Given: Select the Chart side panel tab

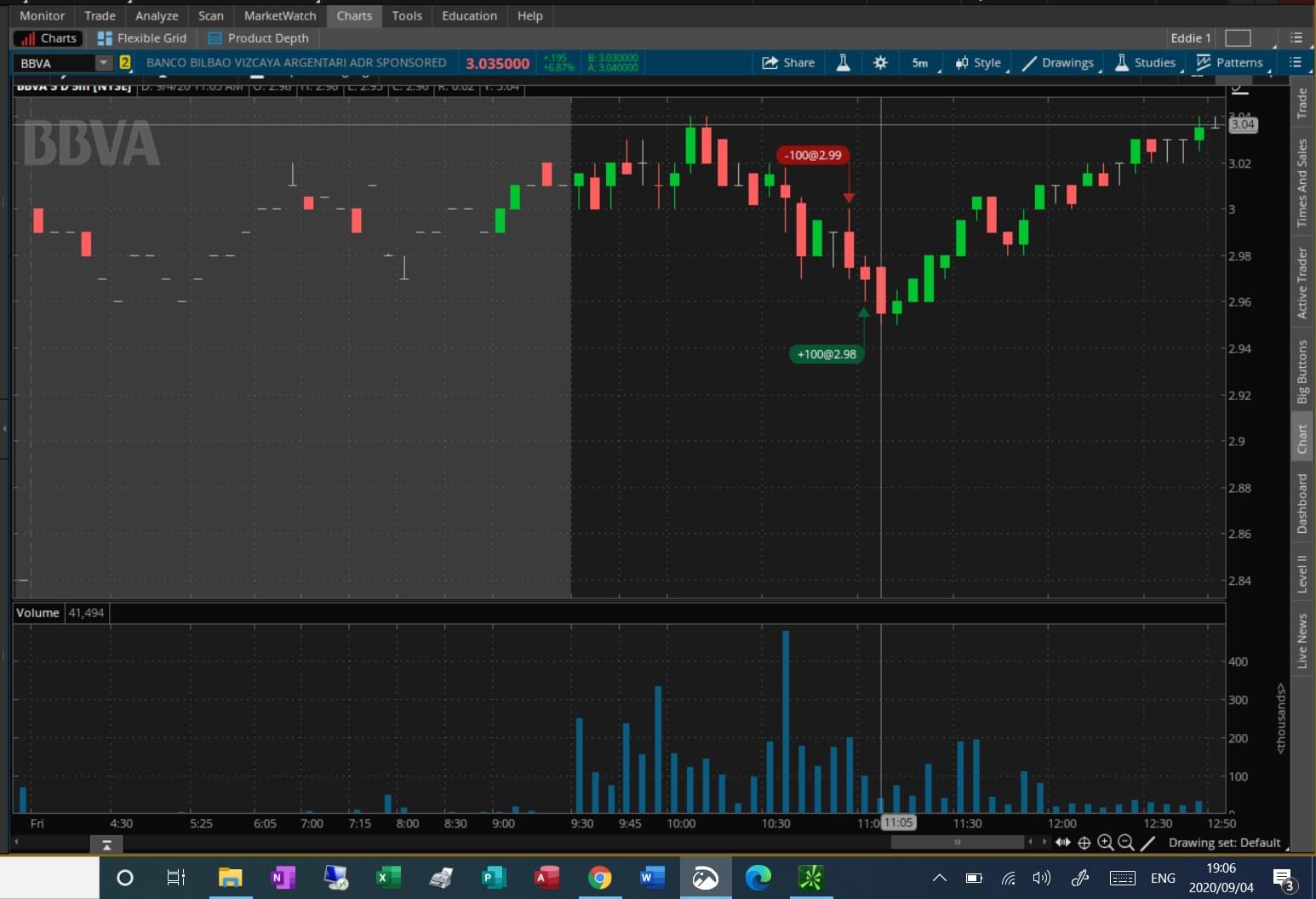Looking at the screenshot, I should click(x=1302, y=438).
